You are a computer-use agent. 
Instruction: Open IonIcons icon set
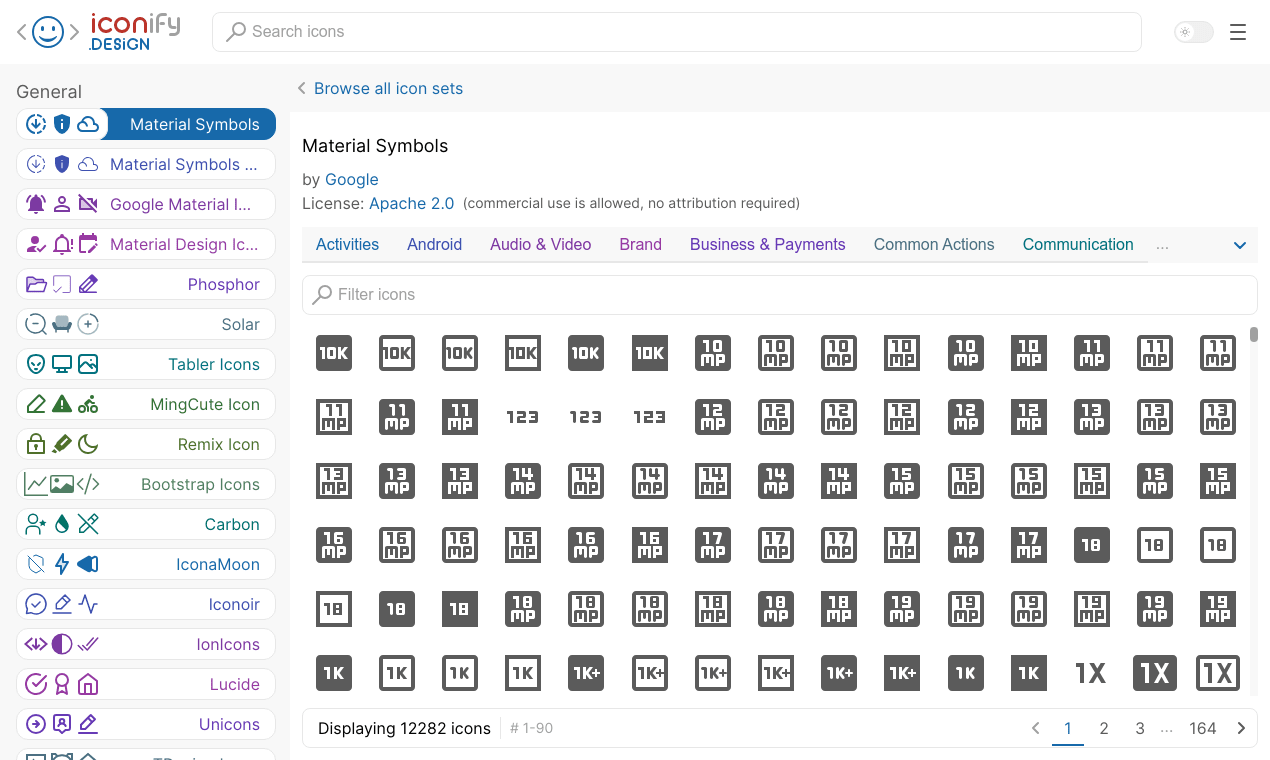(146, 644)
